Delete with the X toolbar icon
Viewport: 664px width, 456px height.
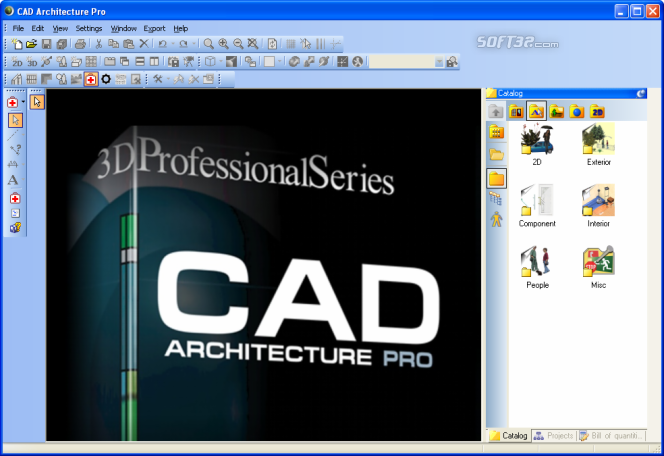(144, 43)
